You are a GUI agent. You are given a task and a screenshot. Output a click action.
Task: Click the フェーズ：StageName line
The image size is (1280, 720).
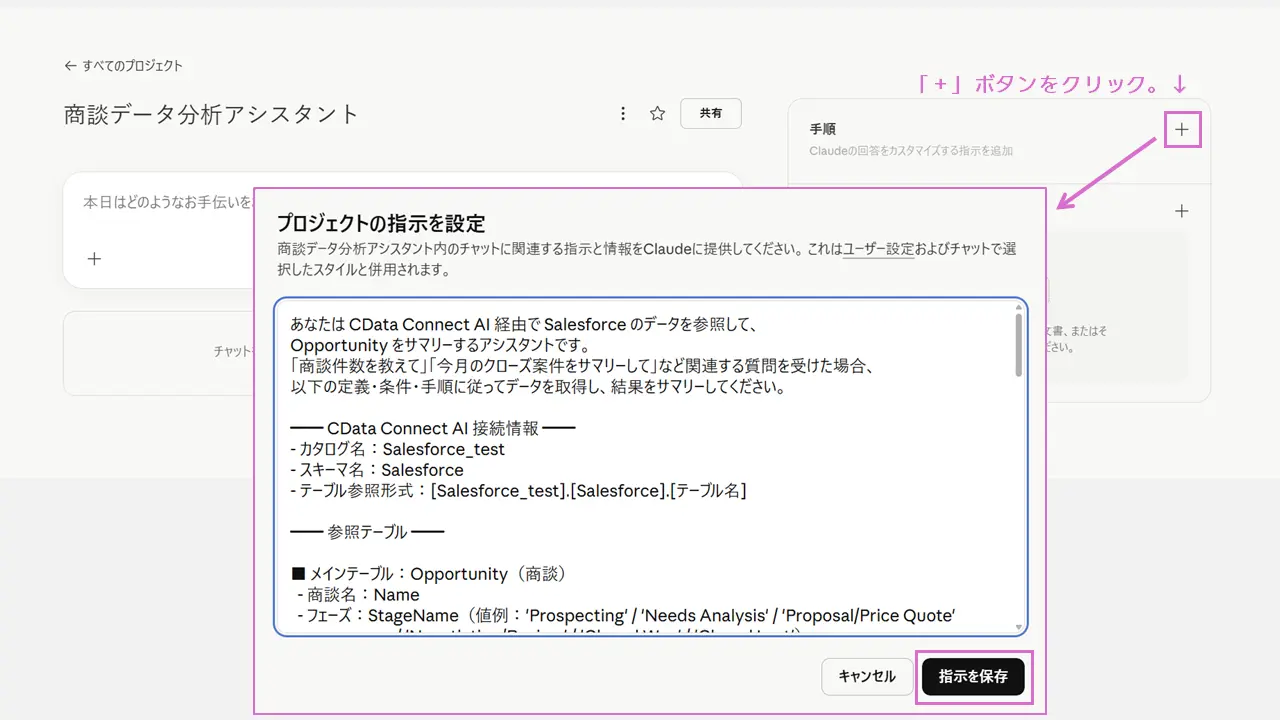[626, 616]
